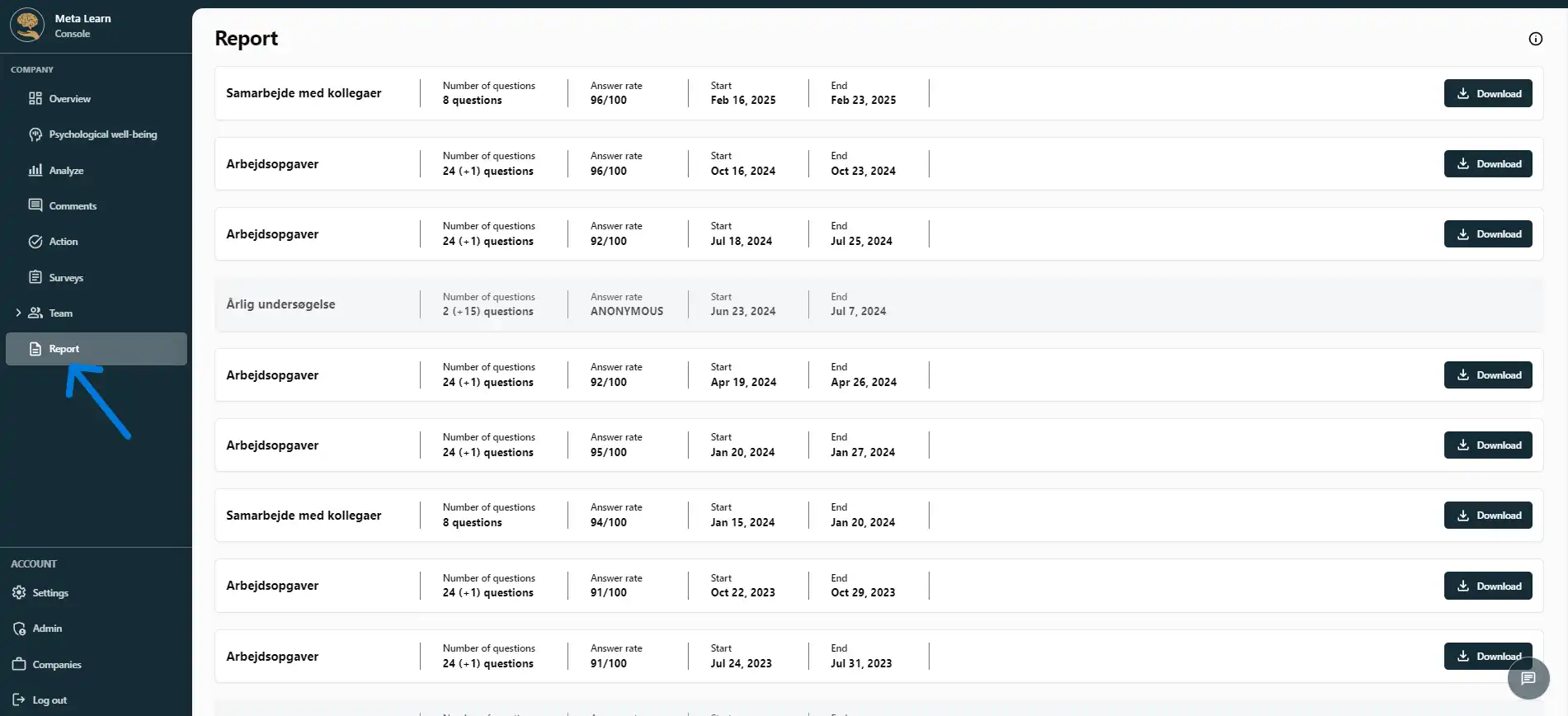Screen dimensions: 1568x716
Task: Download the Apr 19, 2024 Arbejdsopgaver report
Action: pos(1487,375)
